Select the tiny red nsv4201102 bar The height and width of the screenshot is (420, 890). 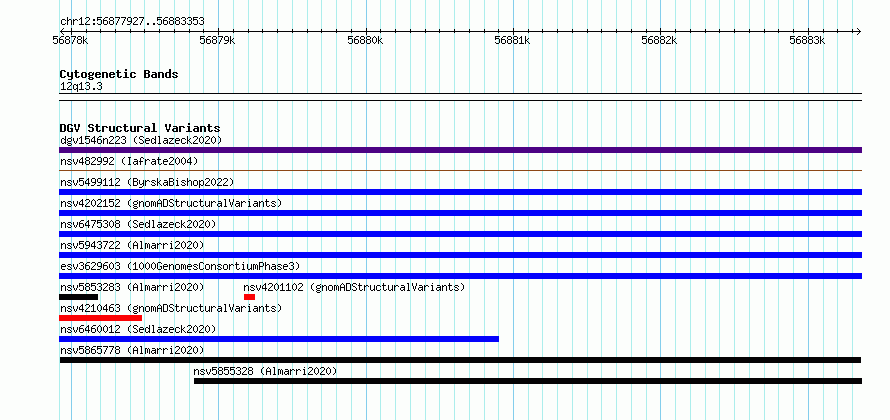click(x=249, y=297)
